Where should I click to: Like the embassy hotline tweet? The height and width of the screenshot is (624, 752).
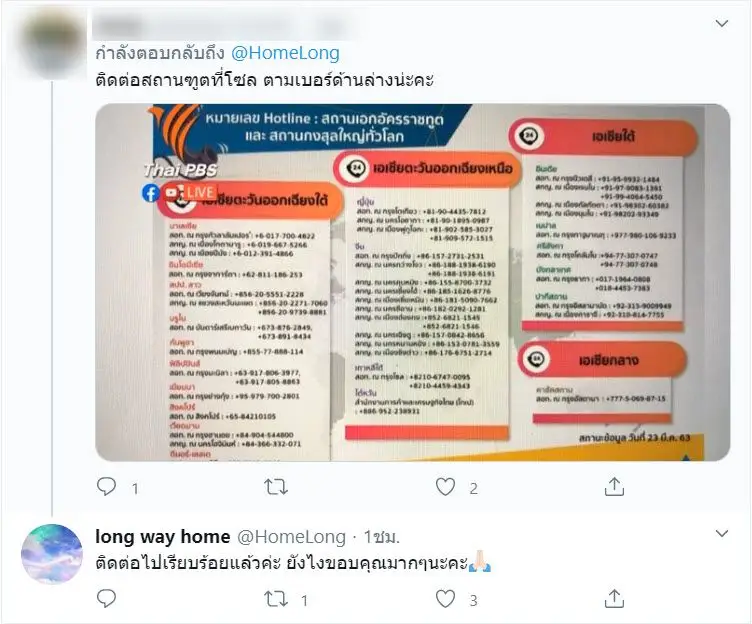(x=445, y=487)
